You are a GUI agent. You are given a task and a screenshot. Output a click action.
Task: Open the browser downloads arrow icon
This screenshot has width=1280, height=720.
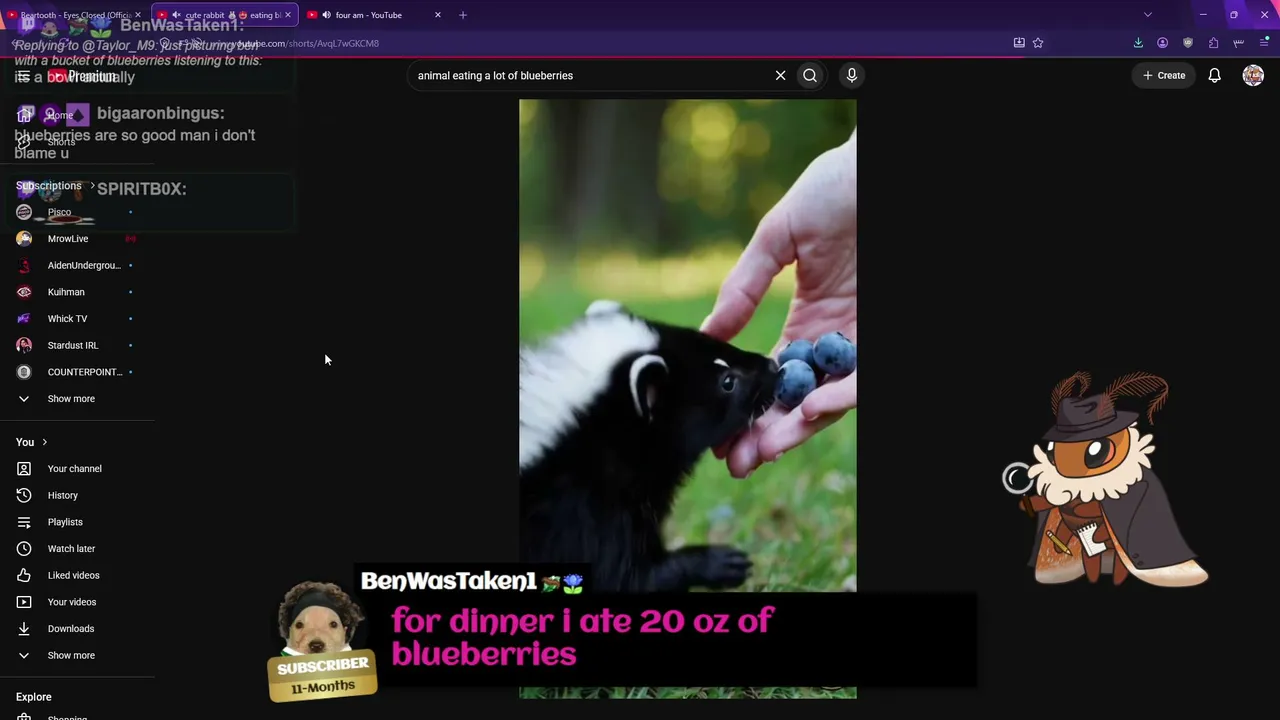click(x=1138, y=43)
